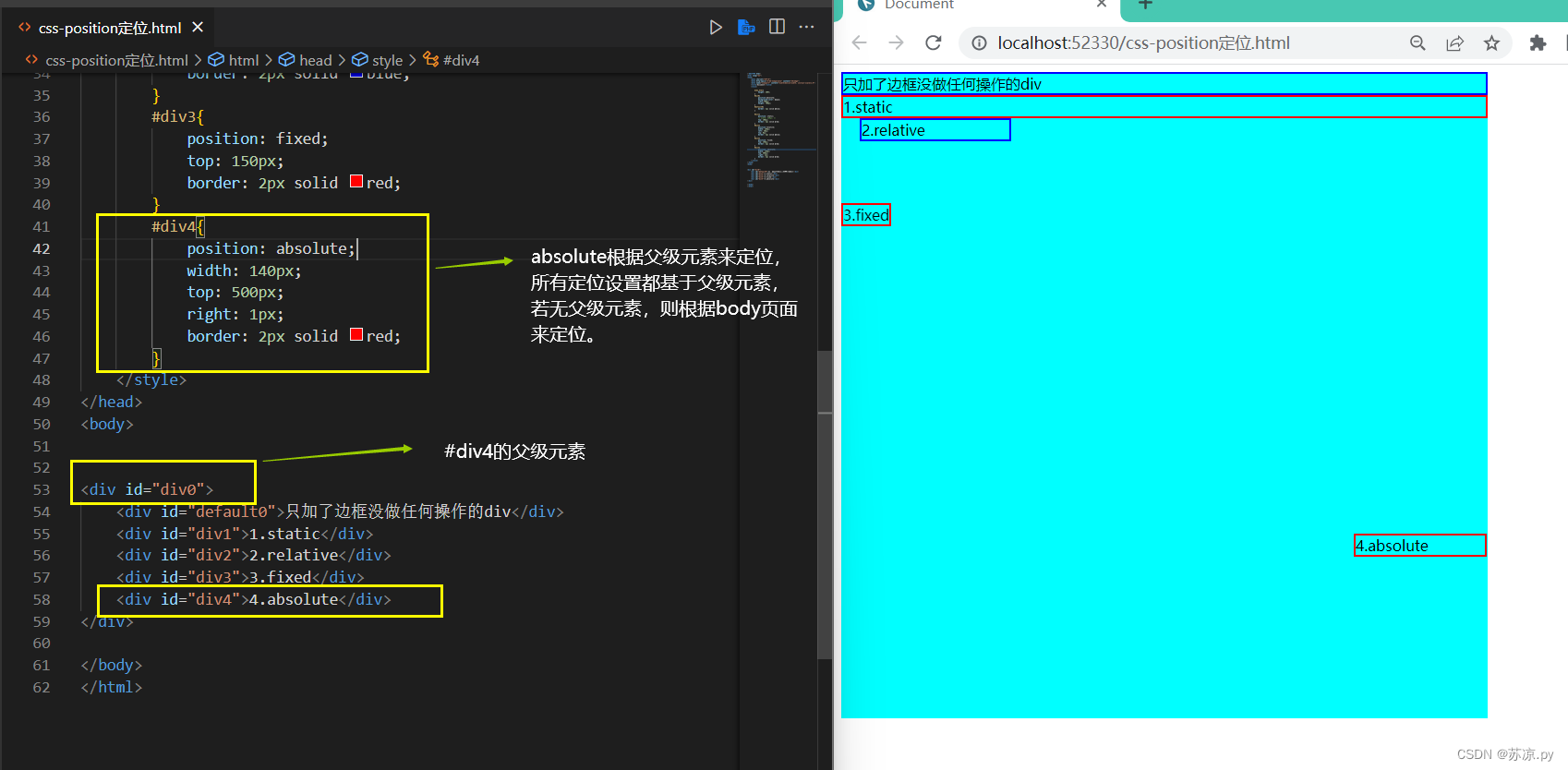Bookmark this page with the star icon
This screenshot has height=770, width=1568.
1491,42
